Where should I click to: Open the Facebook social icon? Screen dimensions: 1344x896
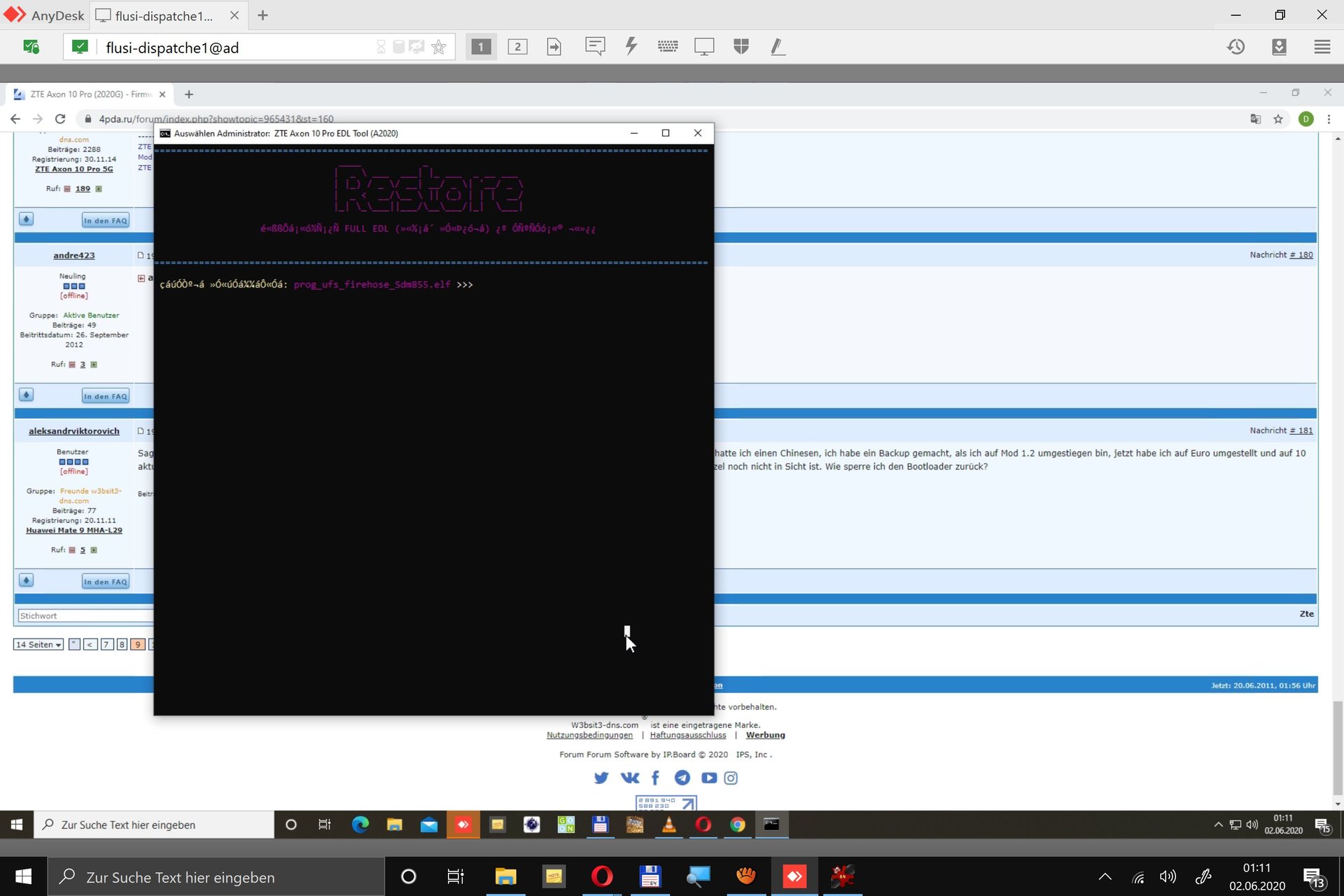(x=655, y=778)
